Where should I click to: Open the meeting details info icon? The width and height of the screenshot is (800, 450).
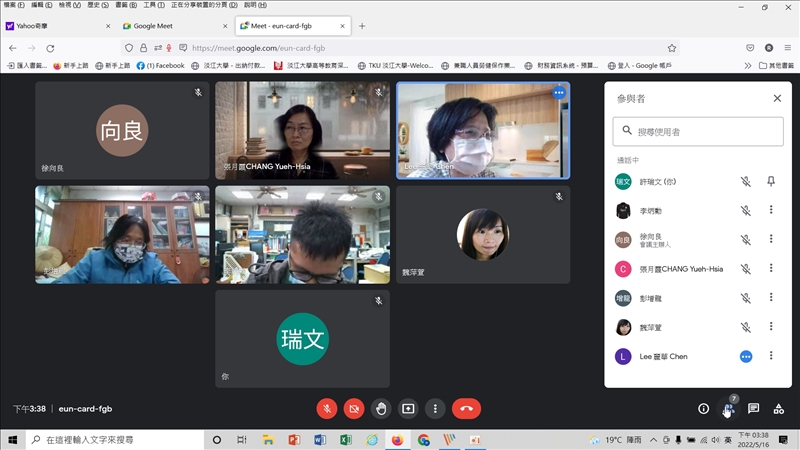tap(703, 408)
